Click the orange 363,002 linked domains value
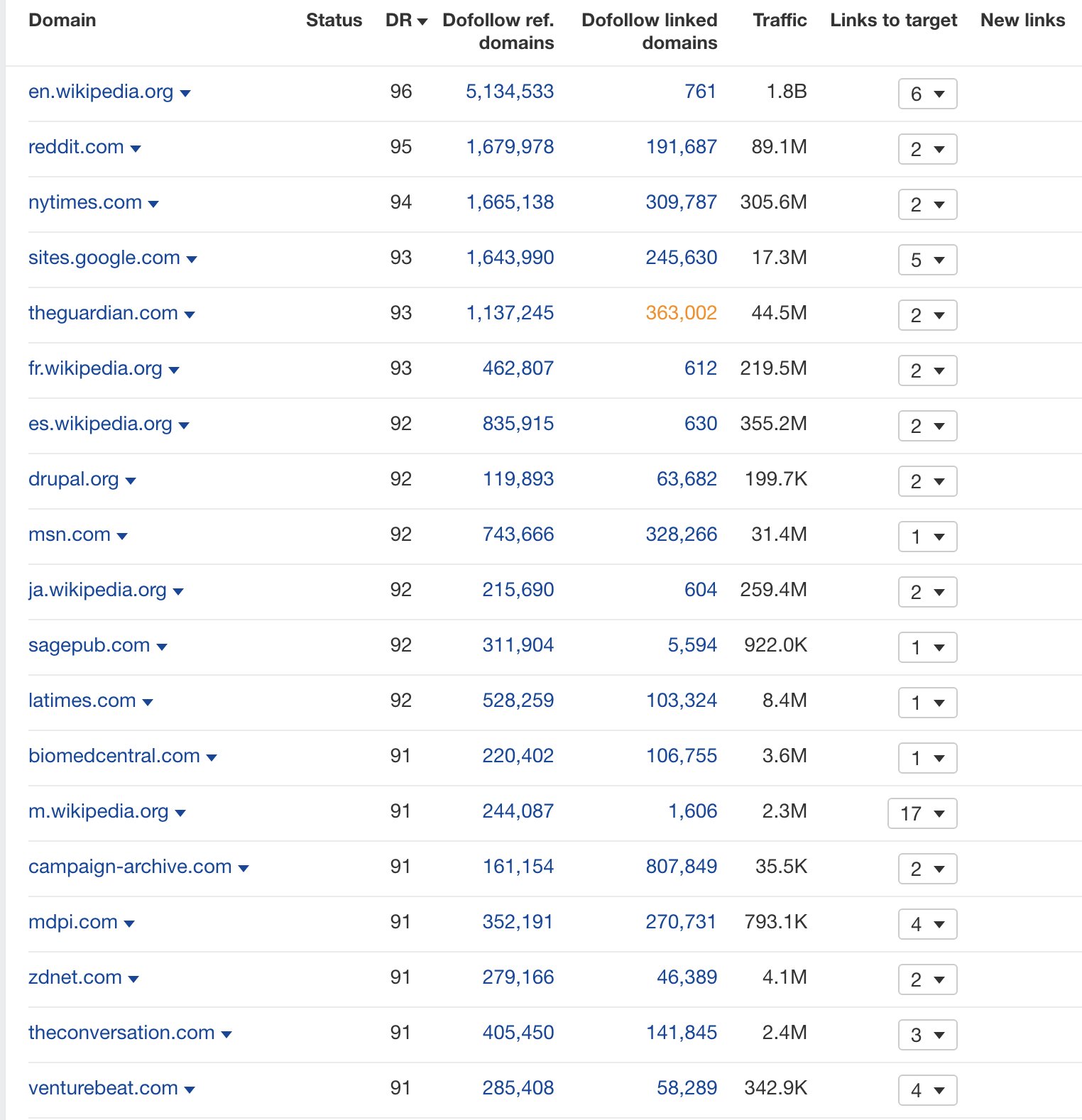The height and width of the screenshot is (1120, 1082). coord(682,313)
